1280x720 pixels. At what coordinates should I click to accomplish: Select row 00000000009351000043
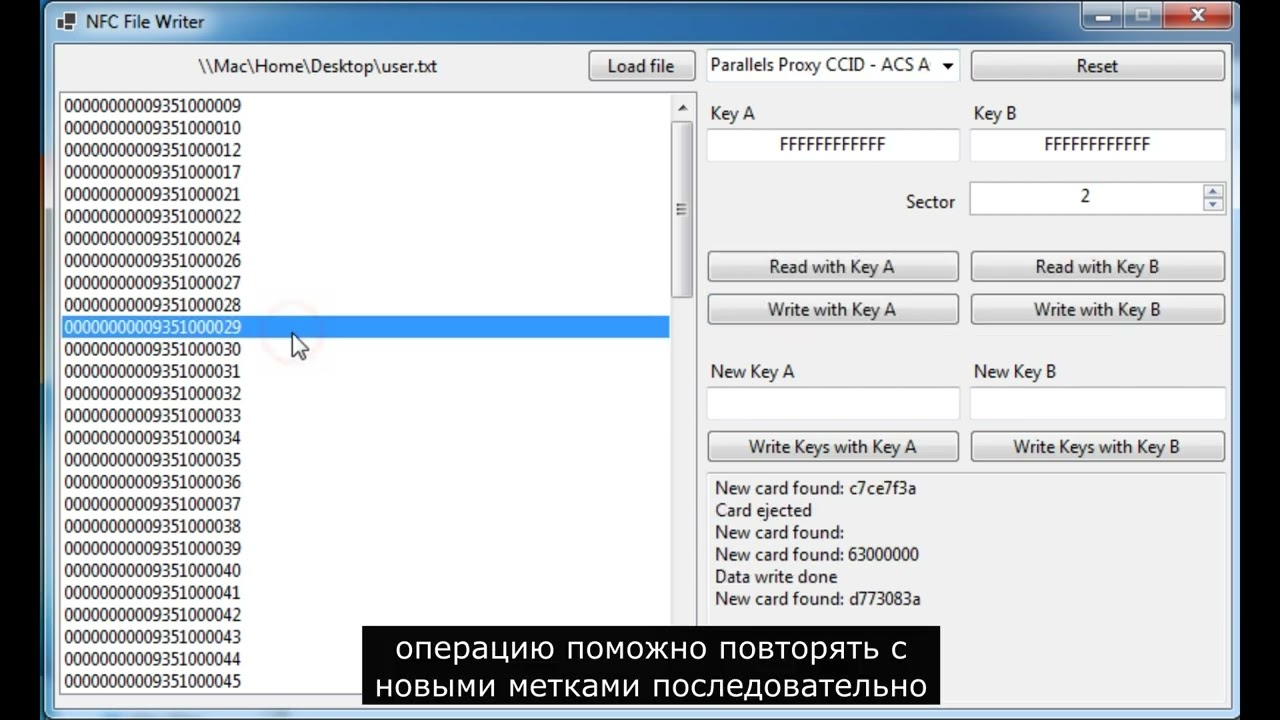(365, 637)
